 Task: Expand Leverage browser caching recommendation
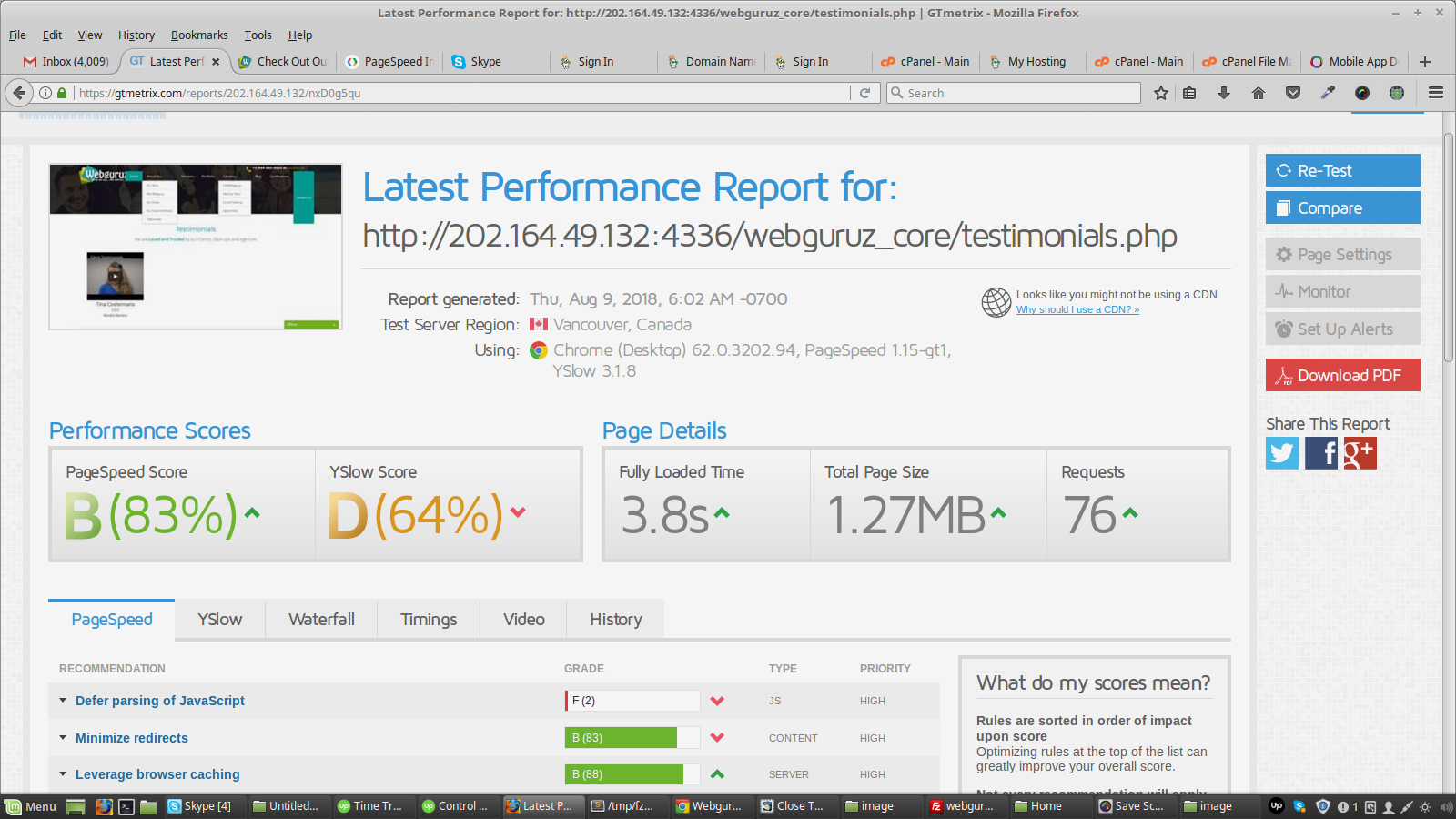pyautogui.click(x=157, y=774)
